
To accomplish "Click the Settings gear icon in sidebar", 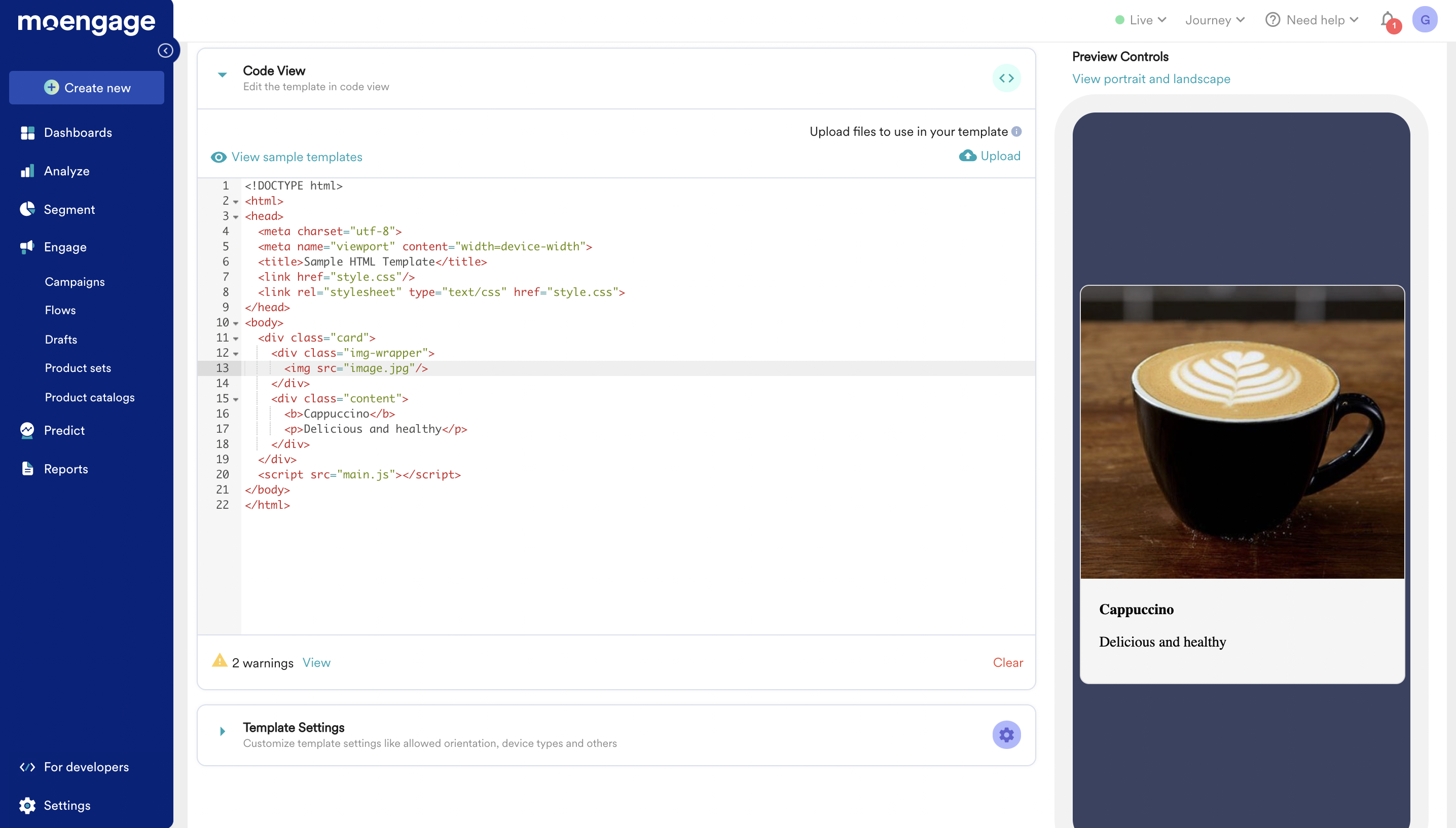I will [27, 805].
